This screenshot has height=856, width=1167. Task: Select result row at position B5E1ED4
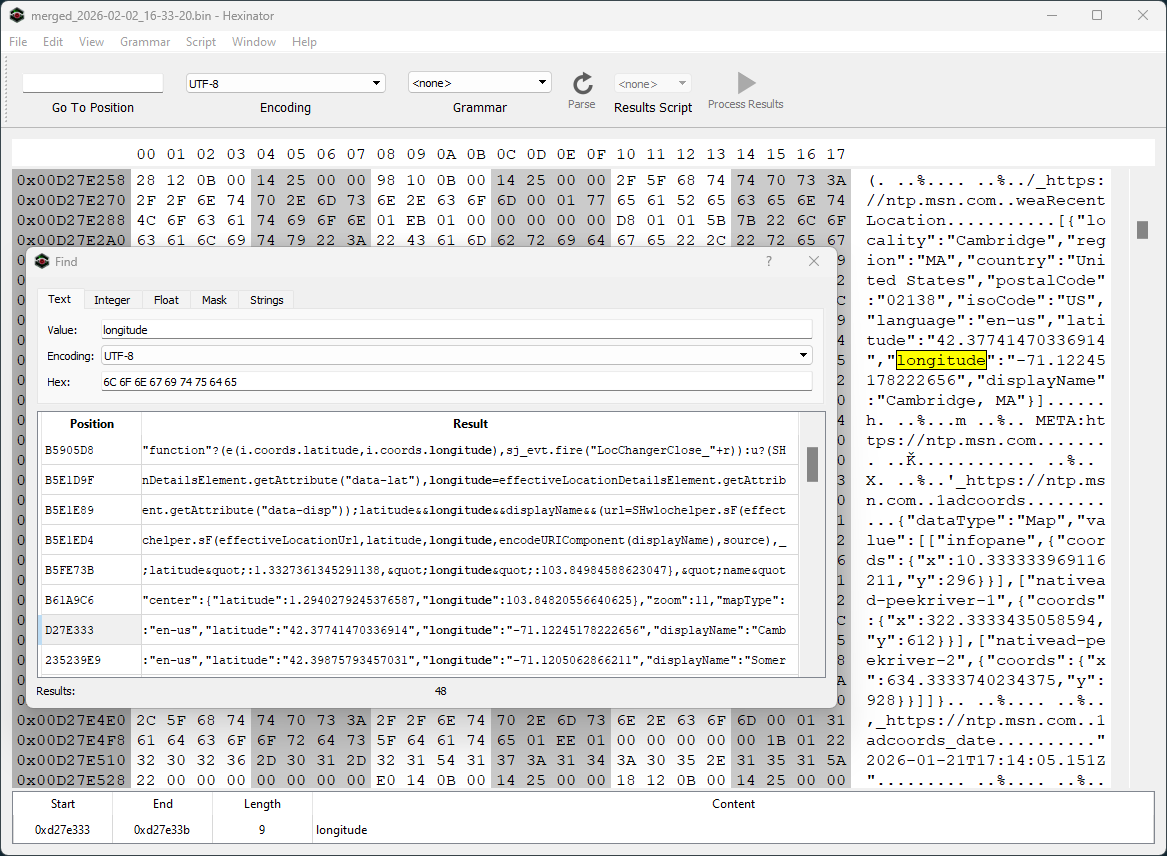click(x=419, y=540)
